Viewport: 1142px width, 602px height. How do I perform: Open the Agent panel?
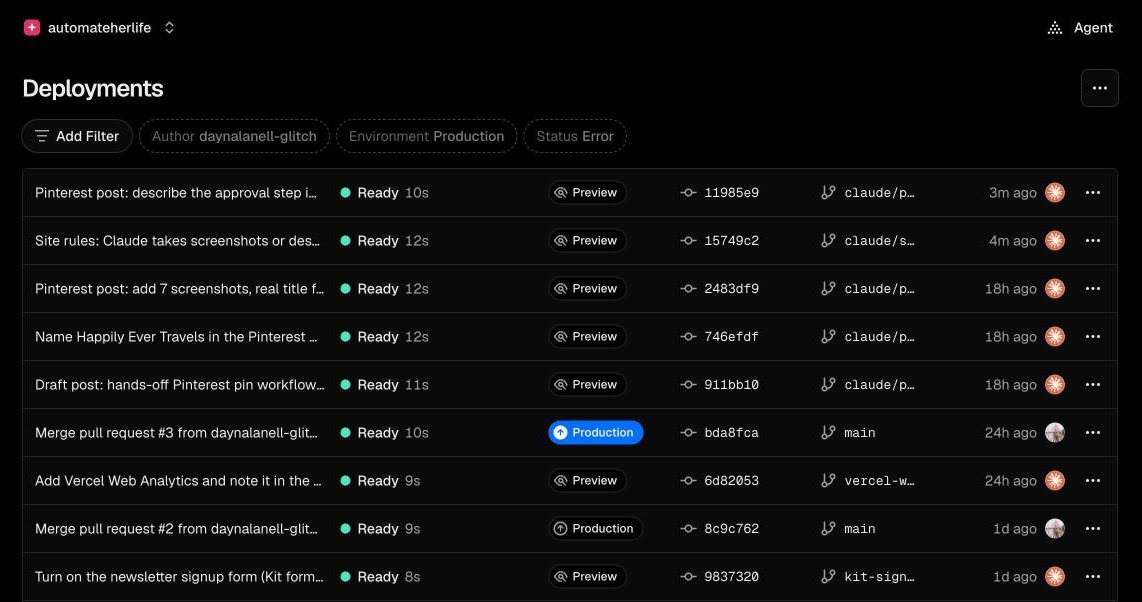coord(1080,28)
